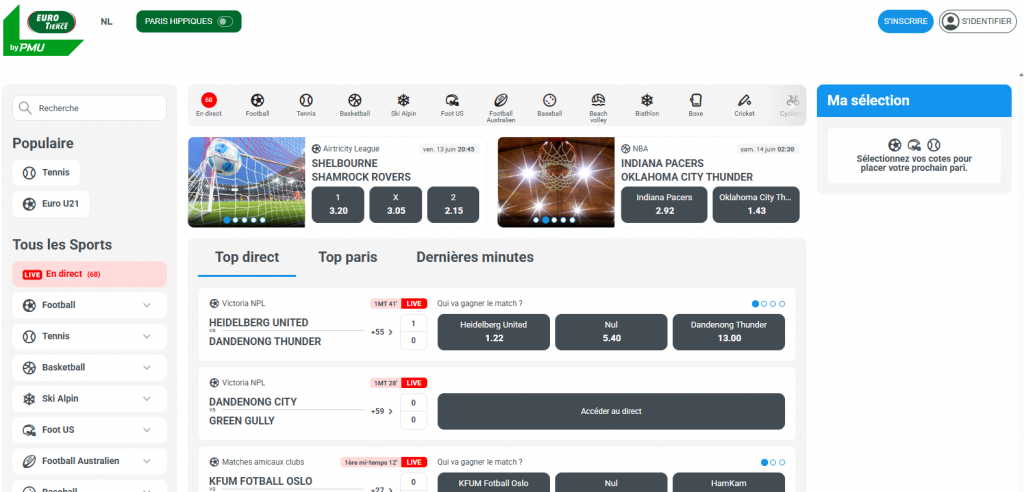Select second carousel dot on NBA banner

[545, 220]
